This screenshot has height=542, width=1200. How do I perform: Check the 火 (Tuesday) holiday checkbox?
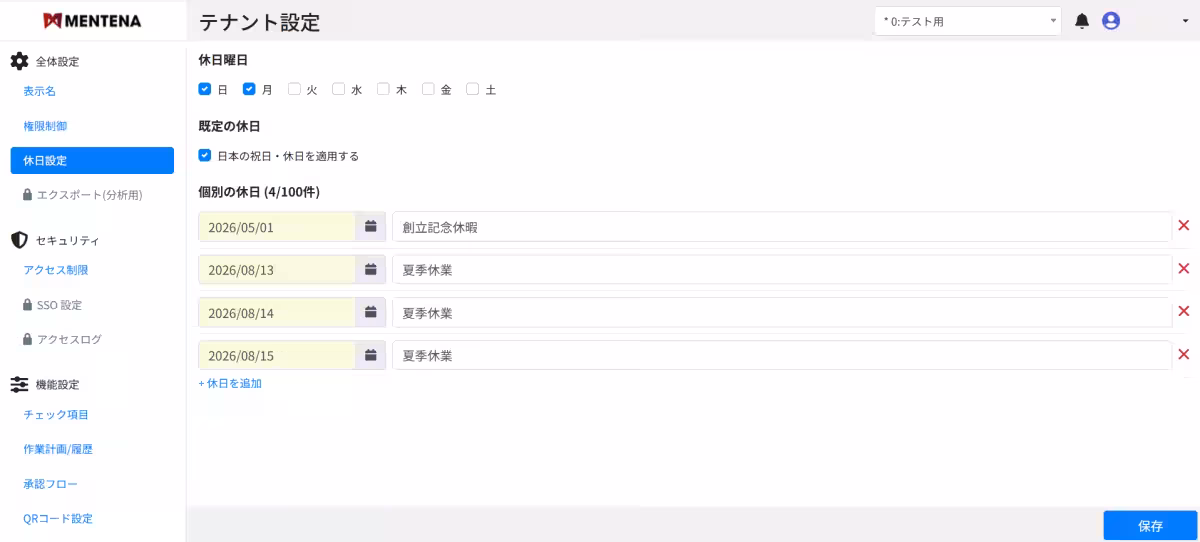click(x=294, y=89)
